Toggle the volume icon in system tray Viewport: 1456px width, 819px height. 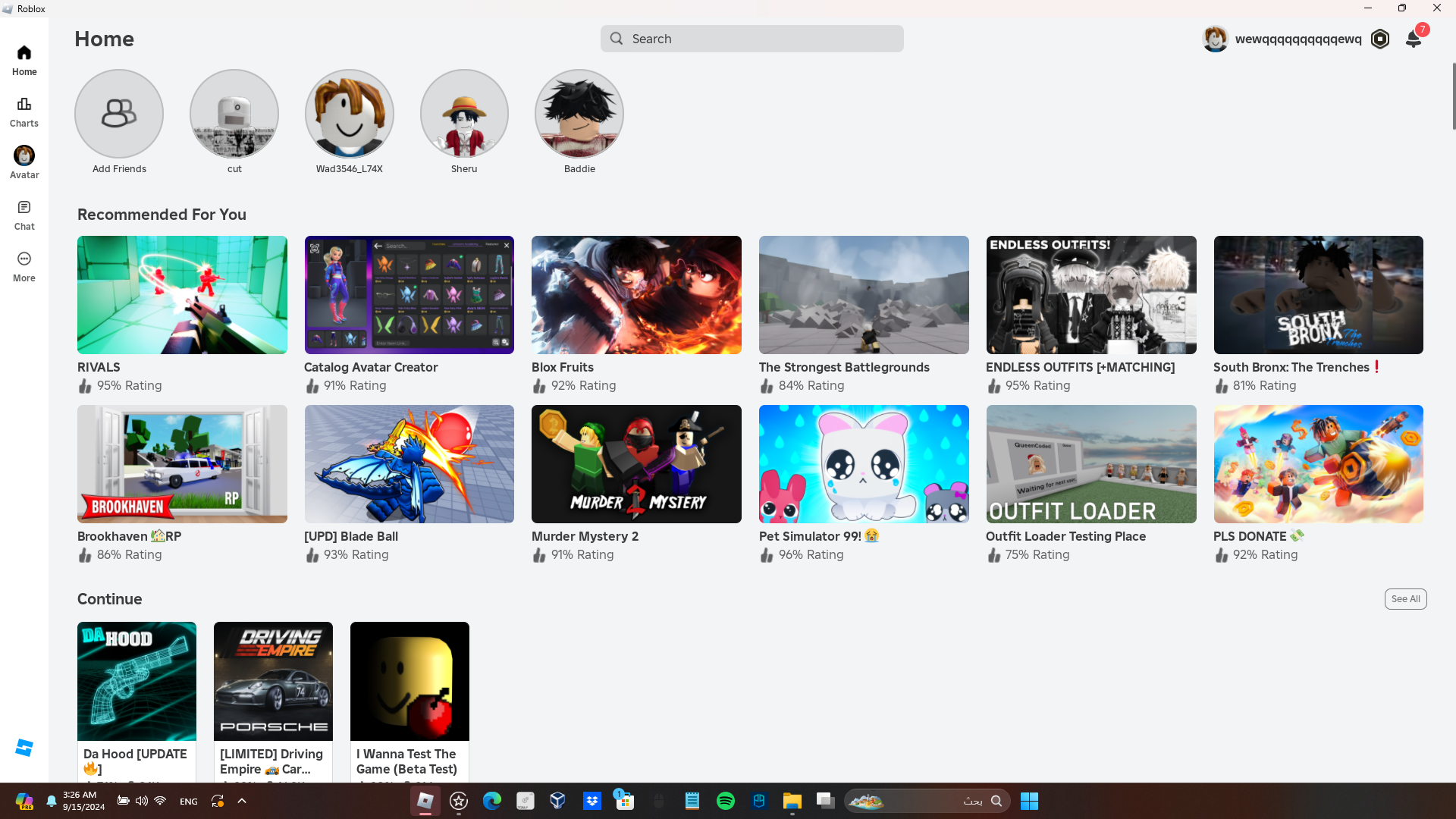[x=142, y=801]
